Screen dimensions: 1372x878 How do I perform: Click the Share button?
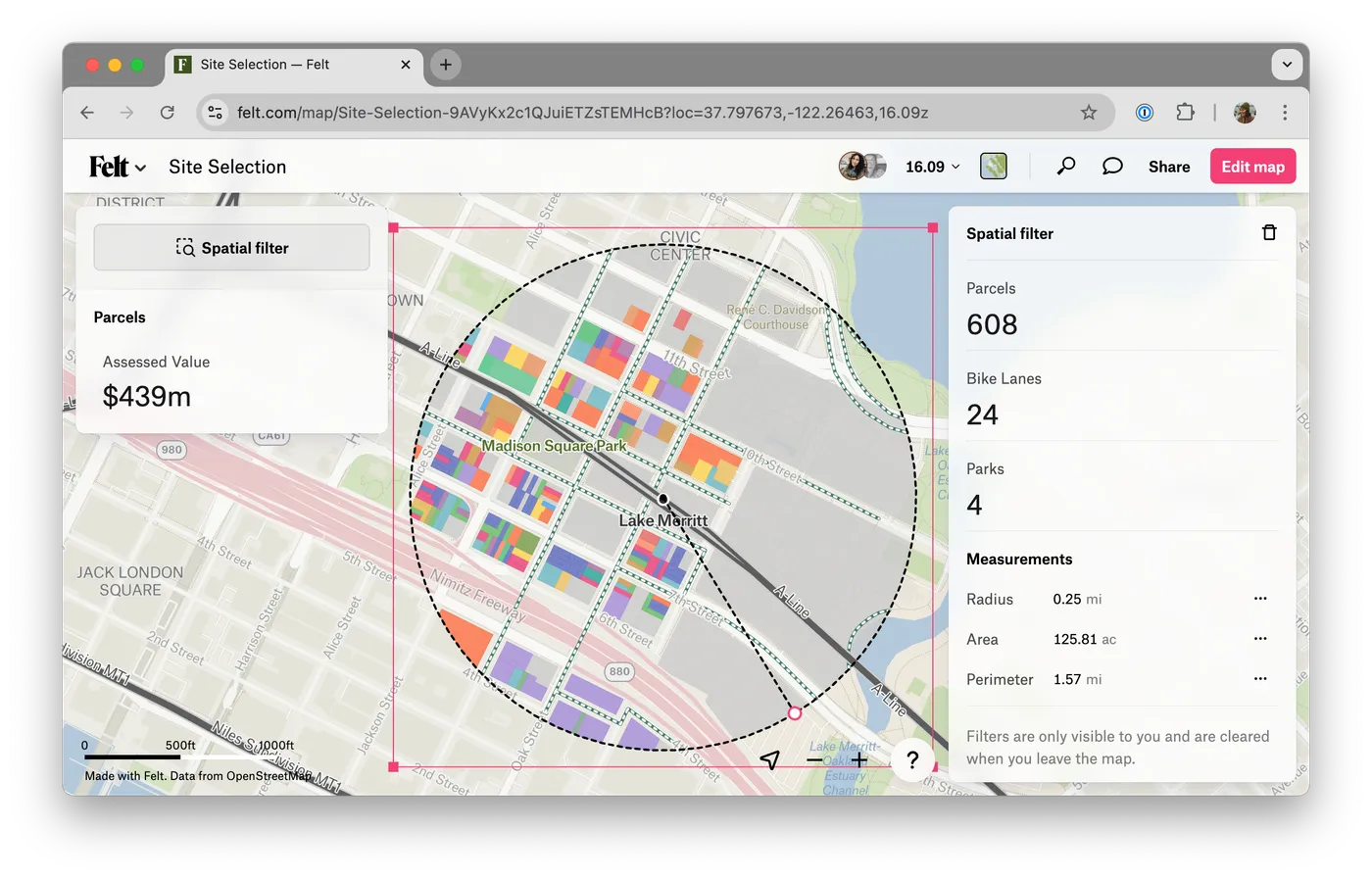(x=1169, y=167)
